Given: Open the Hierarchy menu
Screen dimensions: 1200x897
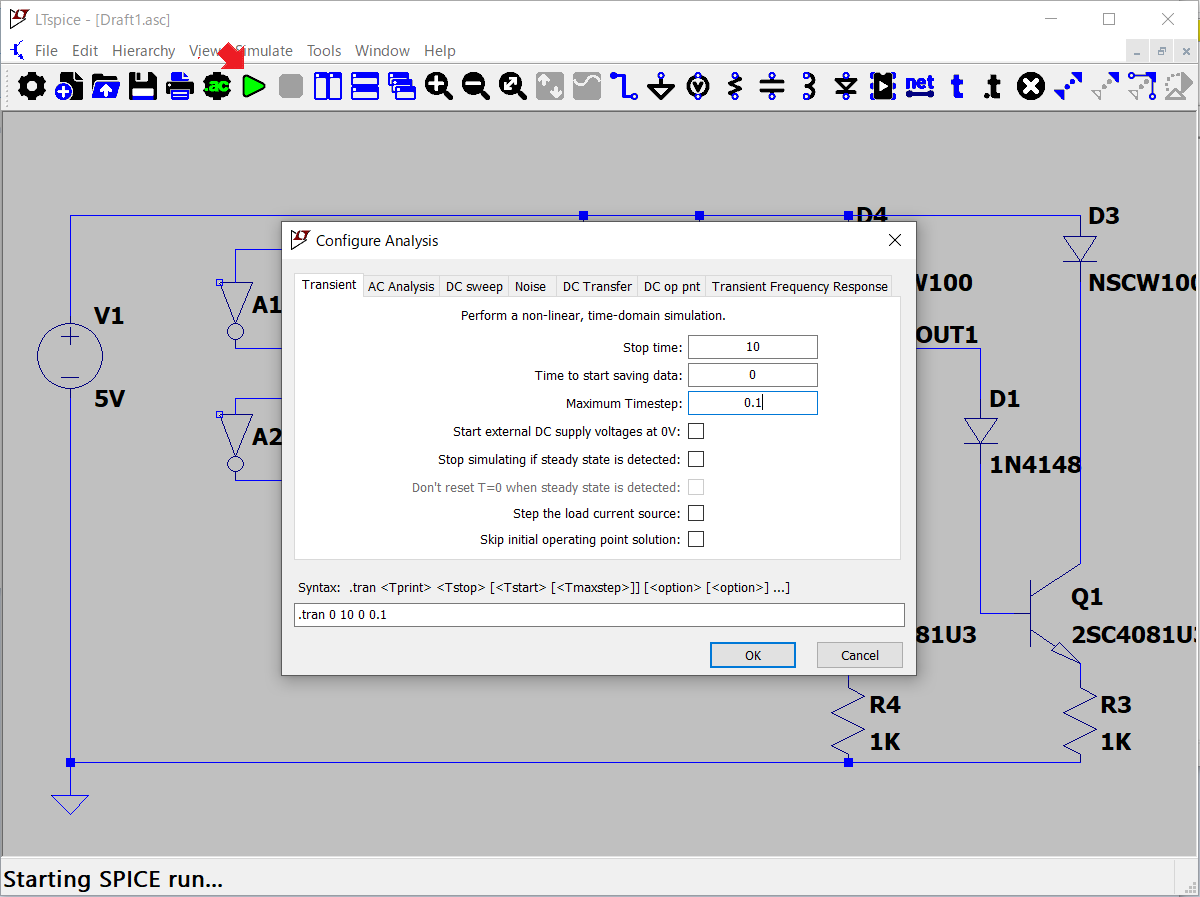Looking at the screenshot, I should (143, 51).
